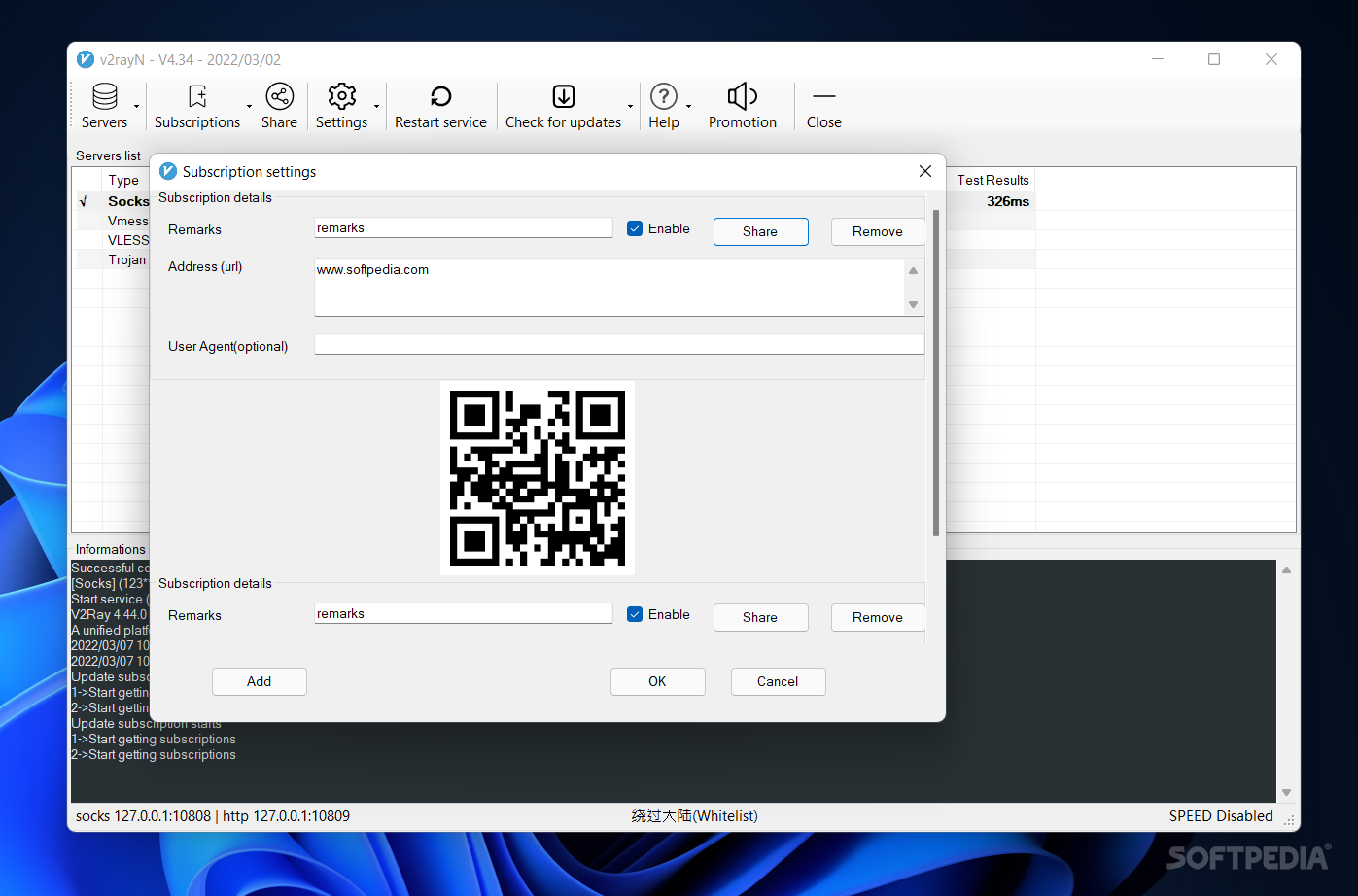Click the '1->Start getting subscriptions' log line
This screenshot has height=896, width=1358.
pos(154,739)
